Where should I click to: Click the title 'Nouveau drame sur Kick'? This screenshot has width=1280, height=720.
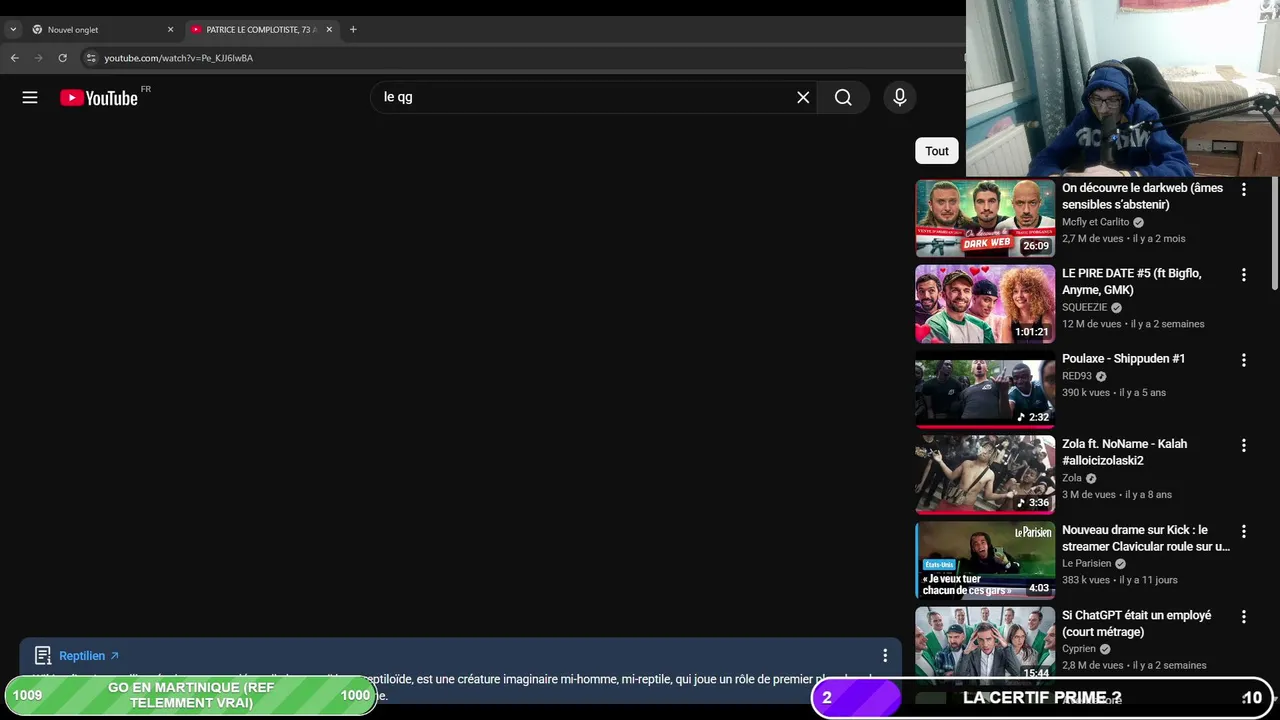[1146, 538]
